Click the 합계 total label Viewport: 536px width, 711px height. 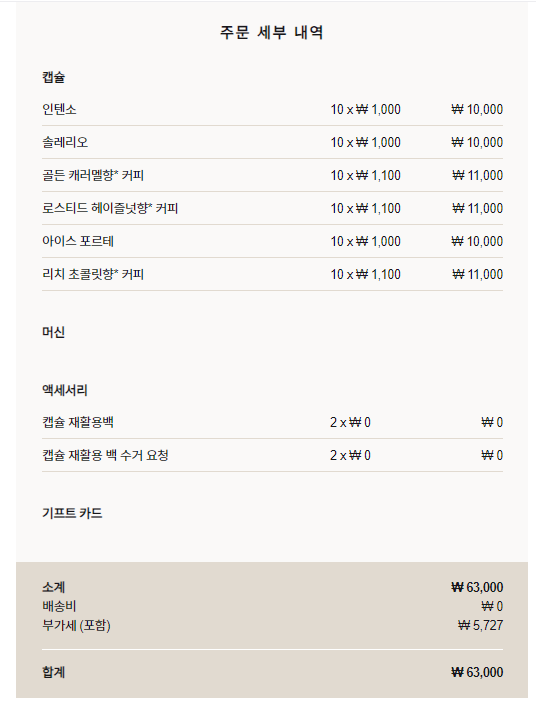coord(54,672)
